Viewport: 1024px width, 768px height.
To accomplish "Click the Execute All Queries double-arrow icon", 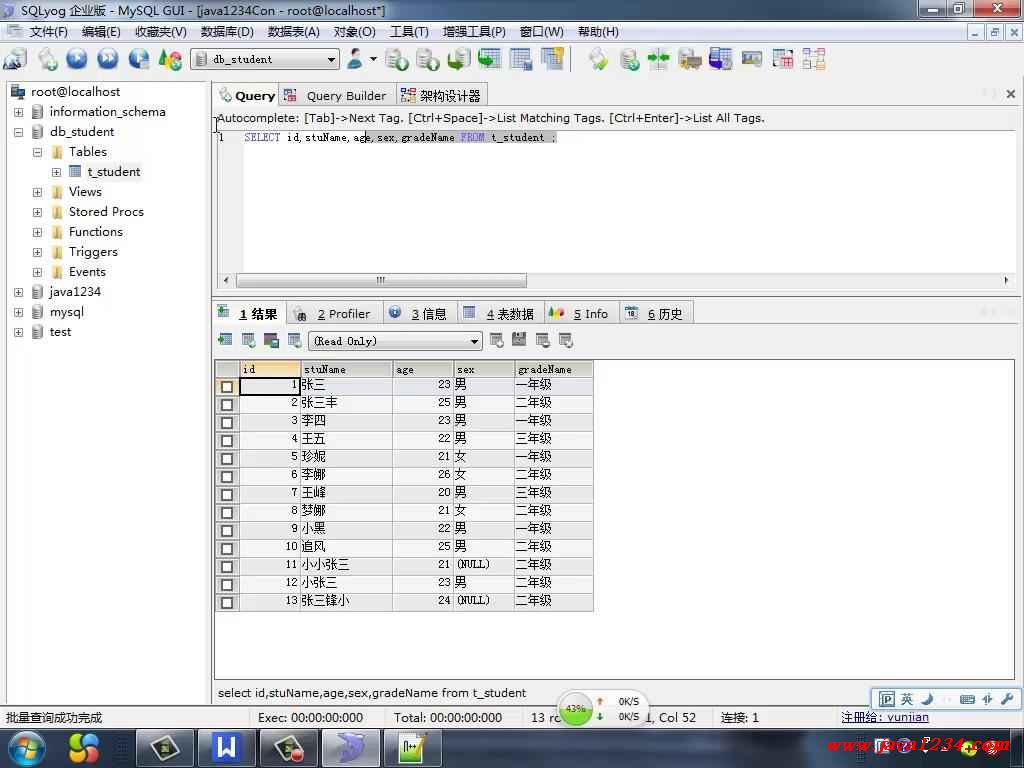I will (x=108, y=59).
